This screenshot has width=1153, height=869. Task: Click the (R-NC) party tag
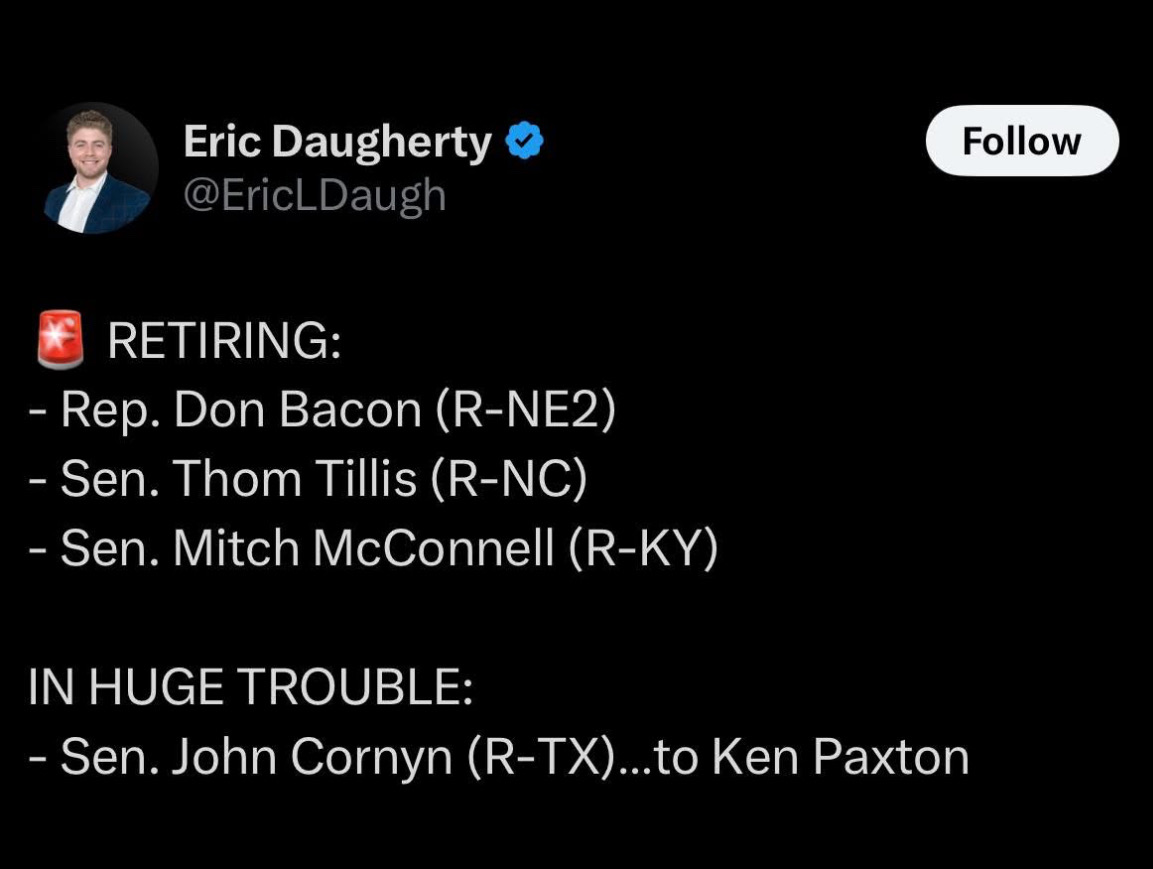[x=509, y=479]
